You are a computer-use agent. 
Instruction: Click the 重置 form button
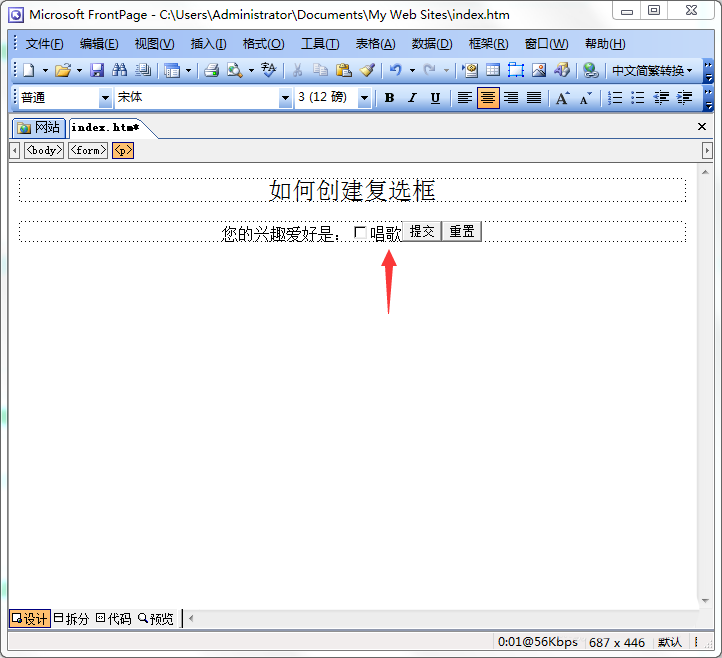pos(462,231)
